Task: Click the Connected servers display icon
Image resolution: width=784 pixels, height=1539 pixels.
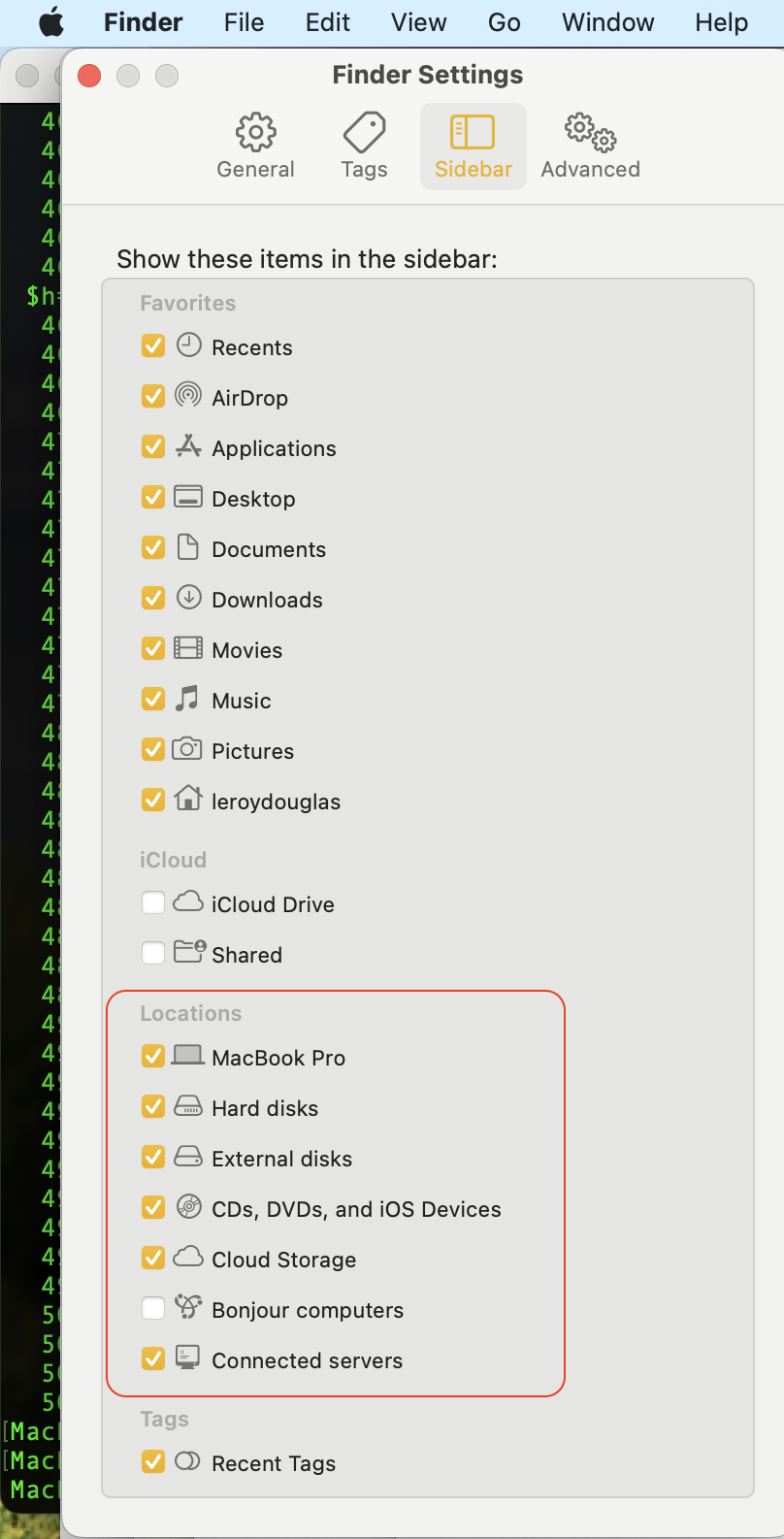Action: pos(186,1359)
